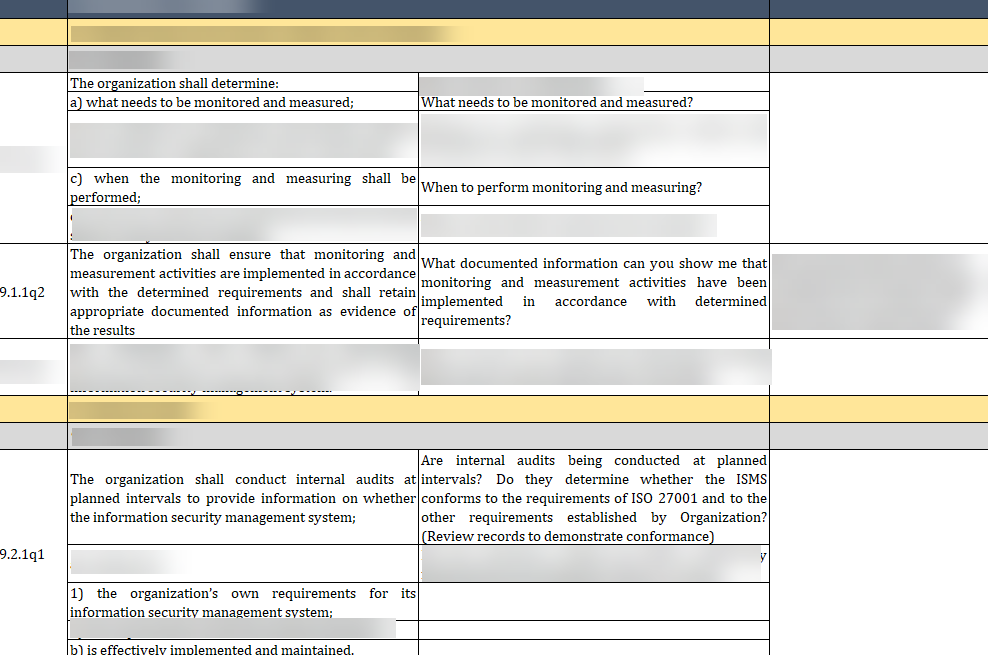Click the 9.1.1q2 reference ID cell
Viewport: 988px width, 655px height.
24,293
